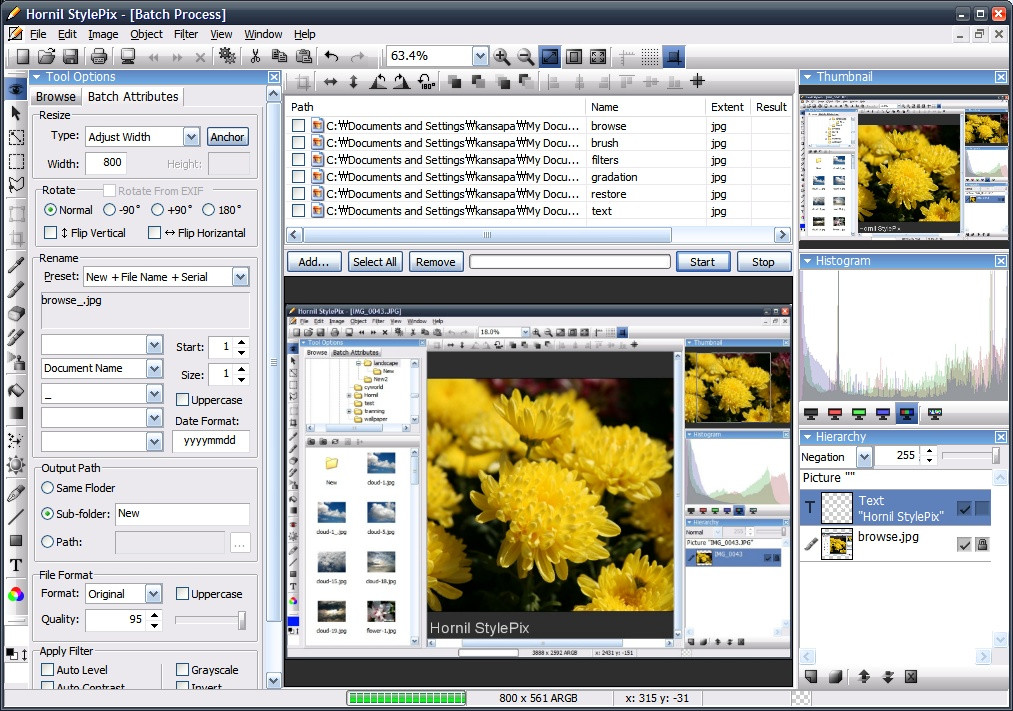The height and width of the screenshot is (711, 1013).
Task: Click the Sub-folder name field
Action: click(x=182, y=514)
